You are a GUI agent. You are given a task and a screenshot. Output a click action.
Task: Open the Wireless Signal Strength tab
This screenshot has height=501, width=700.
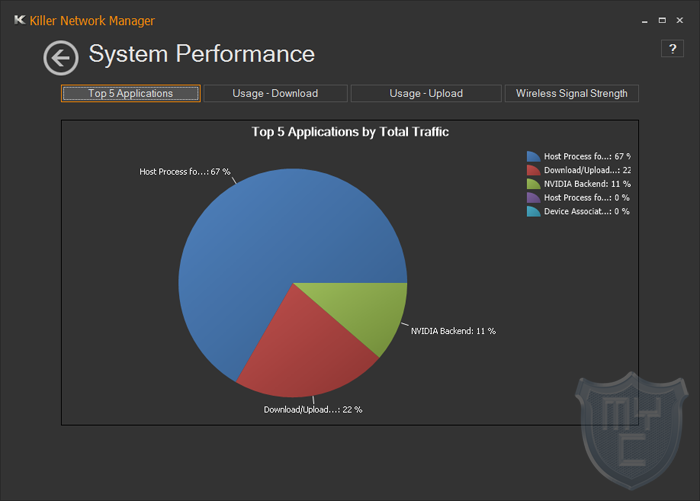(x=571, y=93)
